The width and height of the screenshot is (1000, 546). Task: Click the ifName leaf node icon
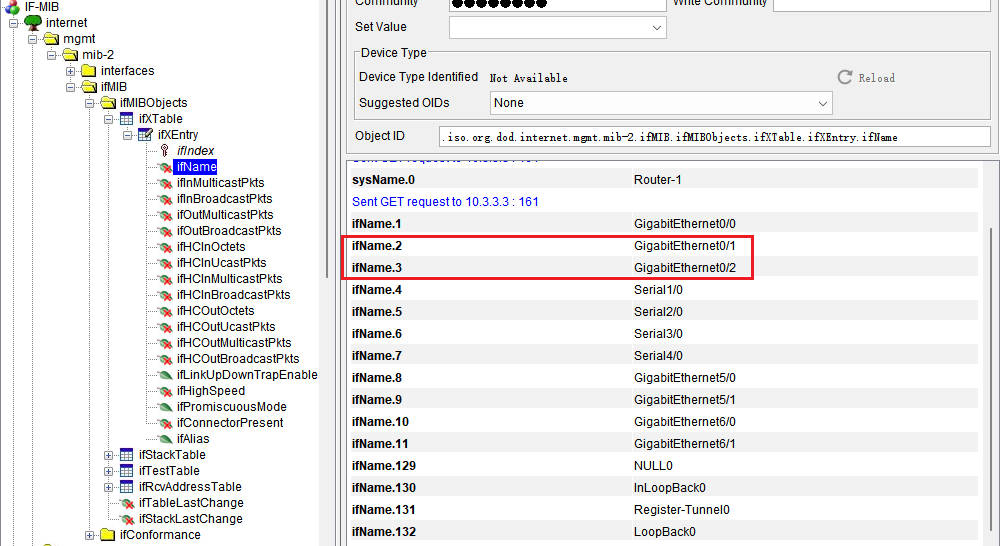165,167
